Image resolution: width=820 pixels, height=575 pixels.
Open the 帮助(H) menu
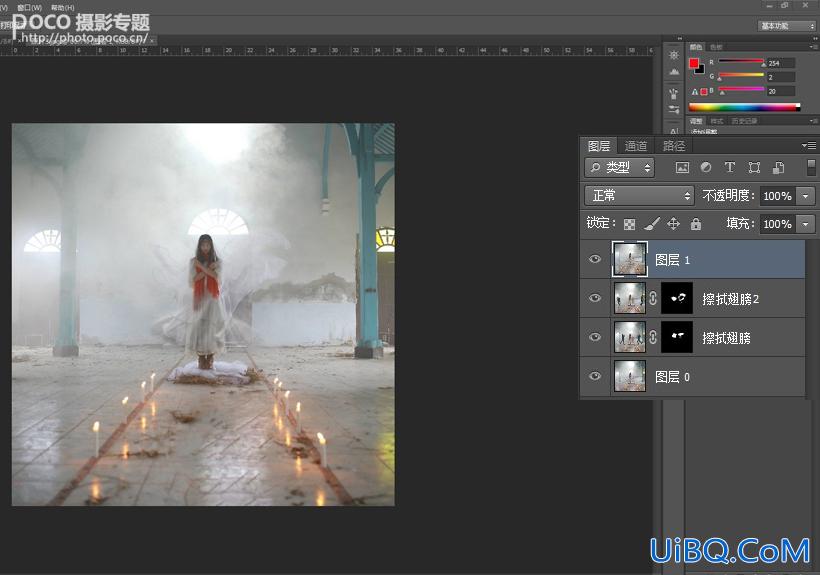tap(62, 8)
